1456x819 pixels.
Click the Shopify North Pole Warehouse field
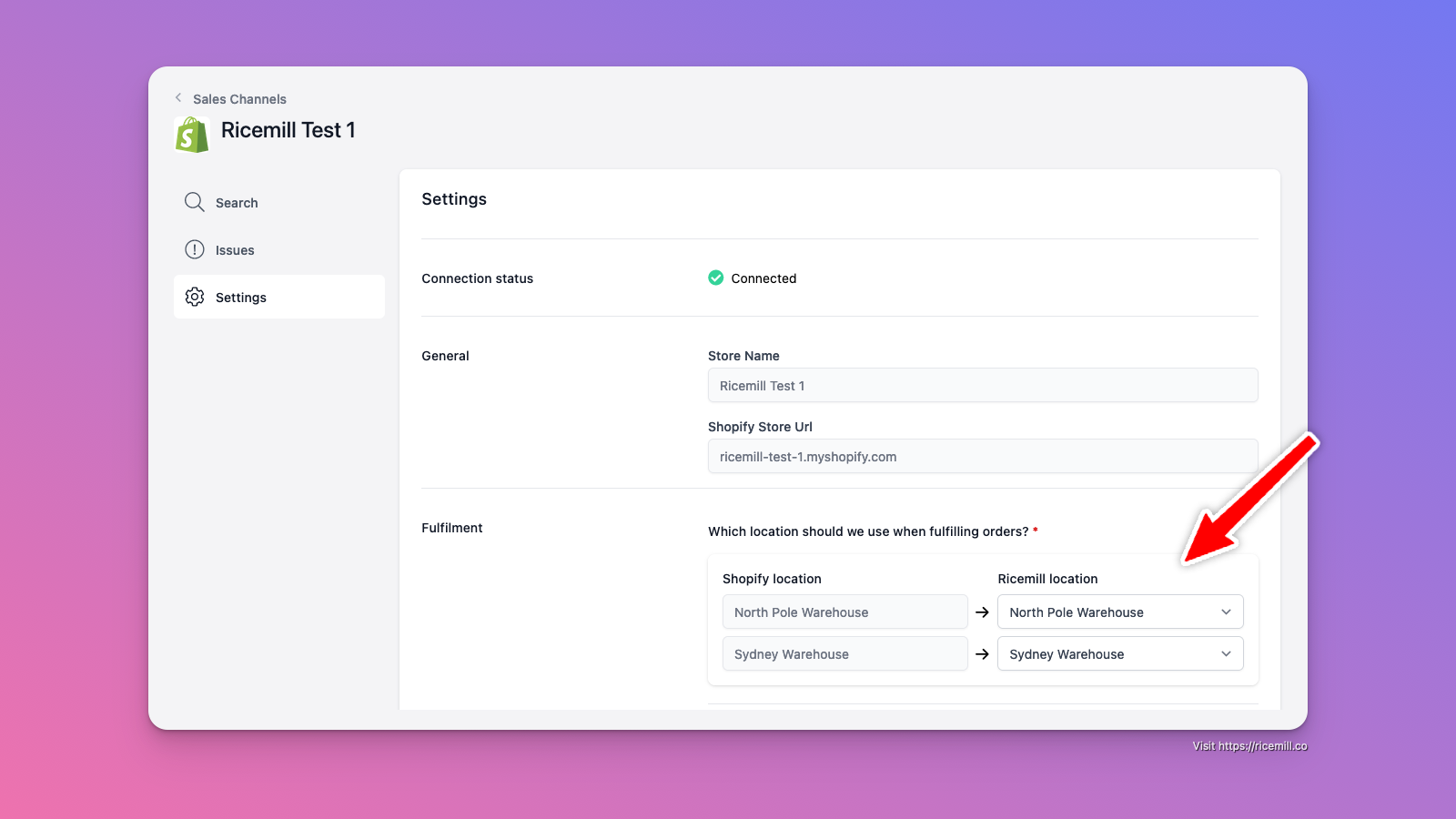point(845,612)
